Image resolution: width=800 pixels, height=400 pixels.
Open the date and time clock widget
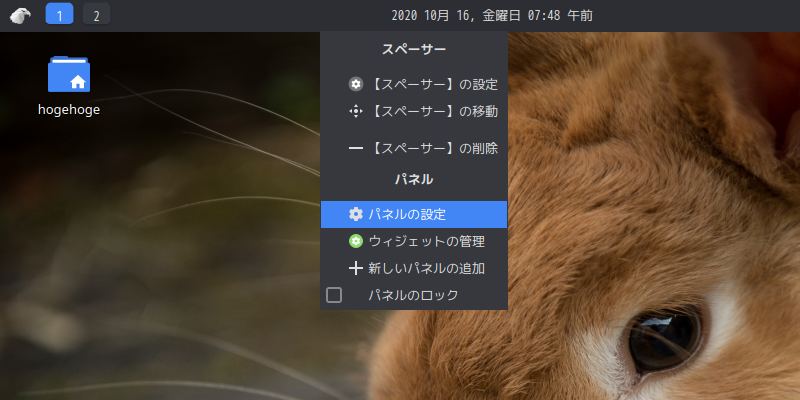click(x=492, y=16)
